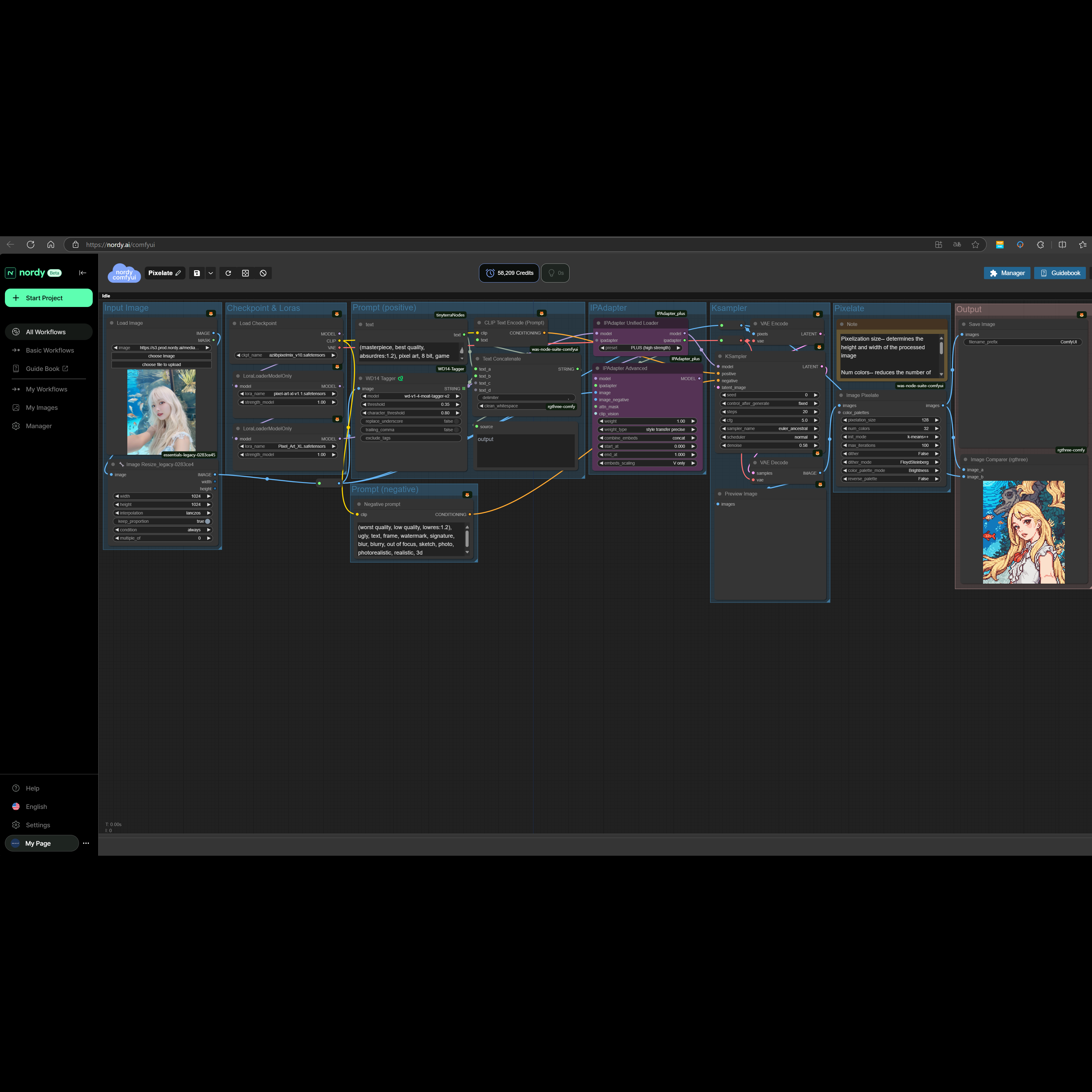Rename workflow via Pixelate pencil icon
The height and width of the screenshot is (1092, 1092).
[178, 273]
